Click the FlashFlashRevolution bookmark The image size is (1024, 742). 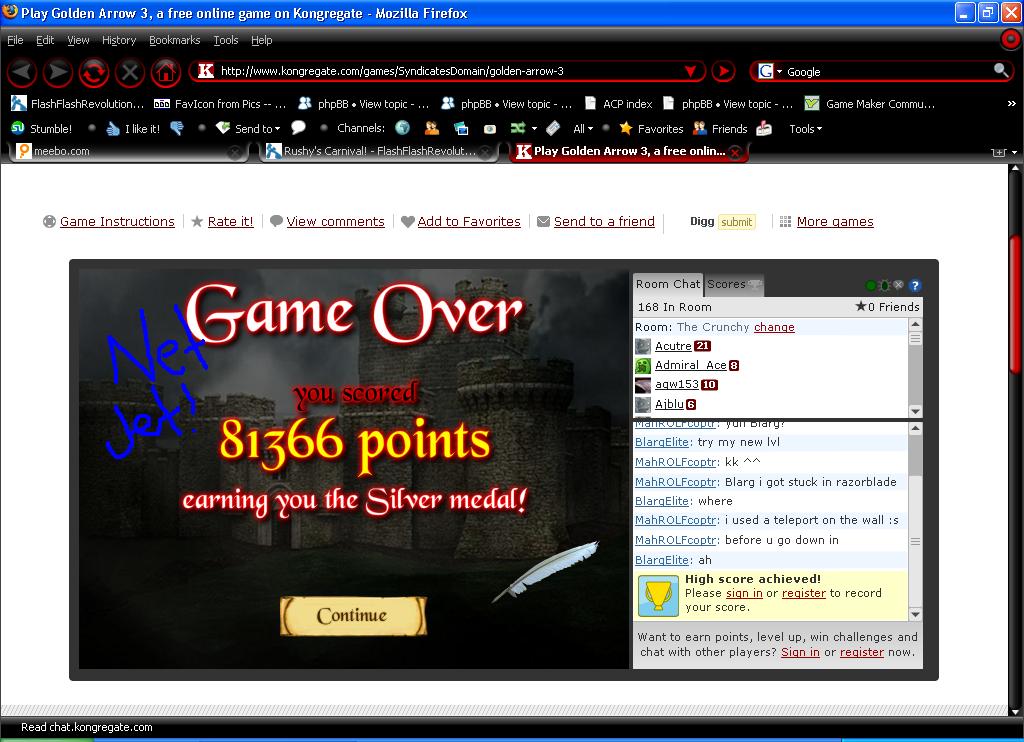[77, 104]
